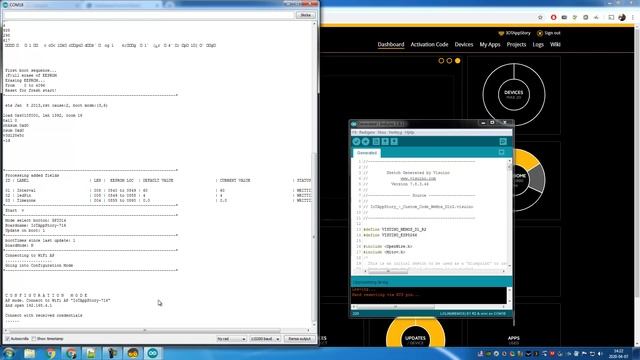Open the Wiki nav item

pos(555,44)
